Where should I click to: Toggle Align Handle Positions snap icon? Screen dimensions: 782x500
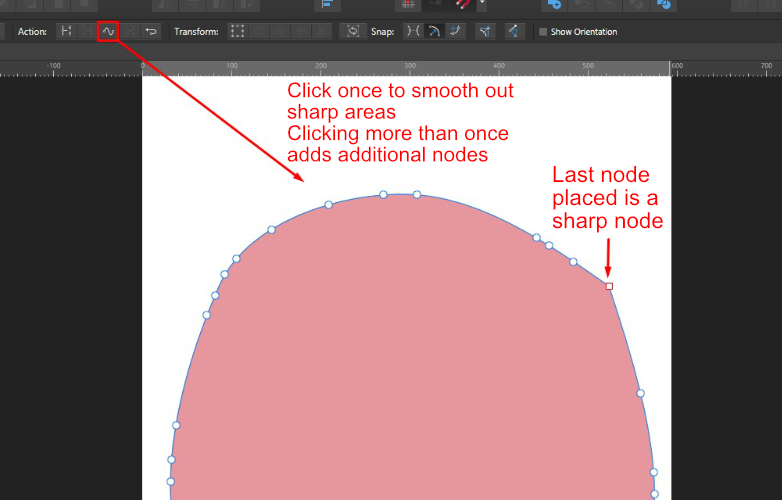(485, 31)
